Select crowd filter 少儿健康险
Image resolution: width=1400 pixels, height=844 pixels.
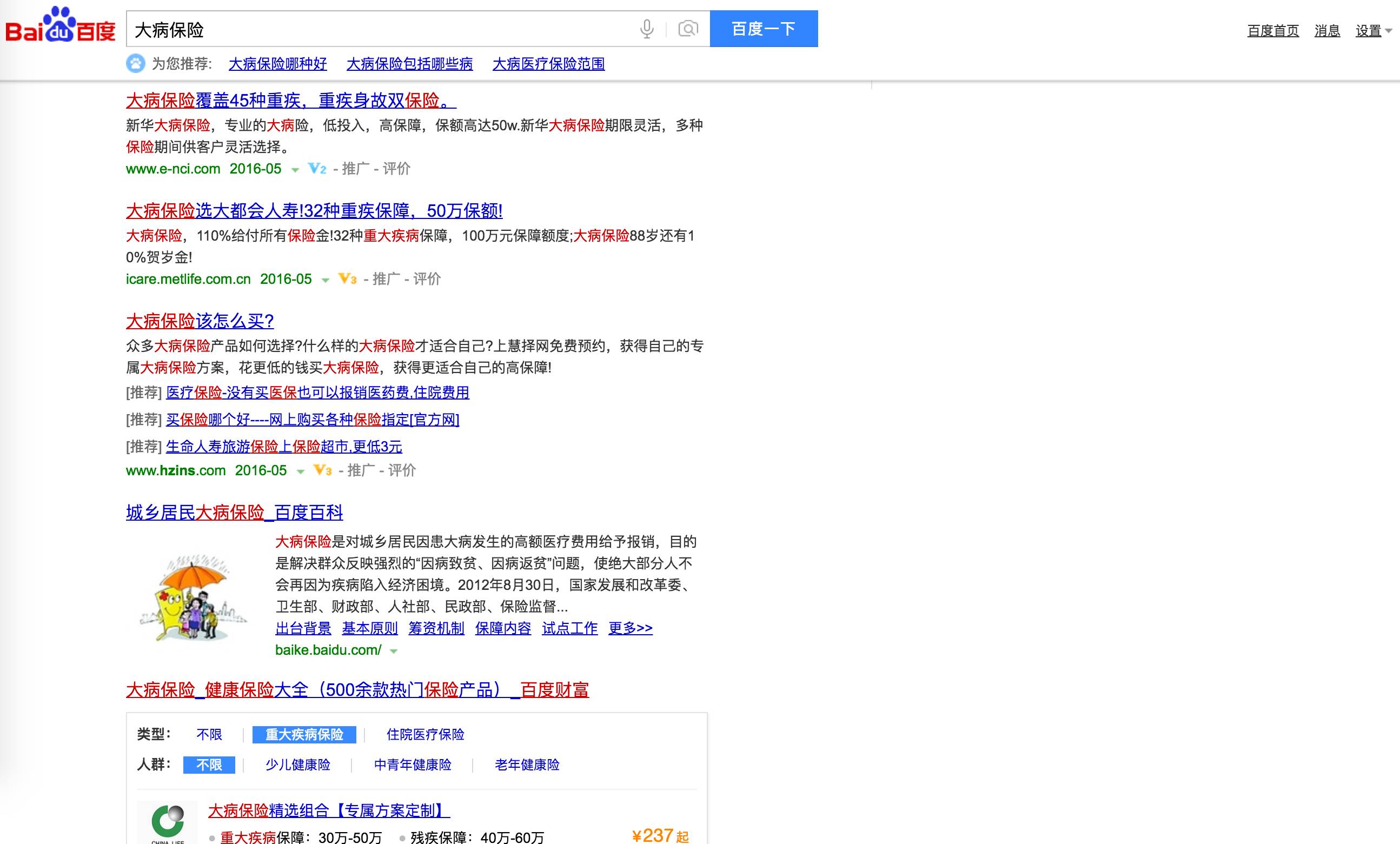298,765
